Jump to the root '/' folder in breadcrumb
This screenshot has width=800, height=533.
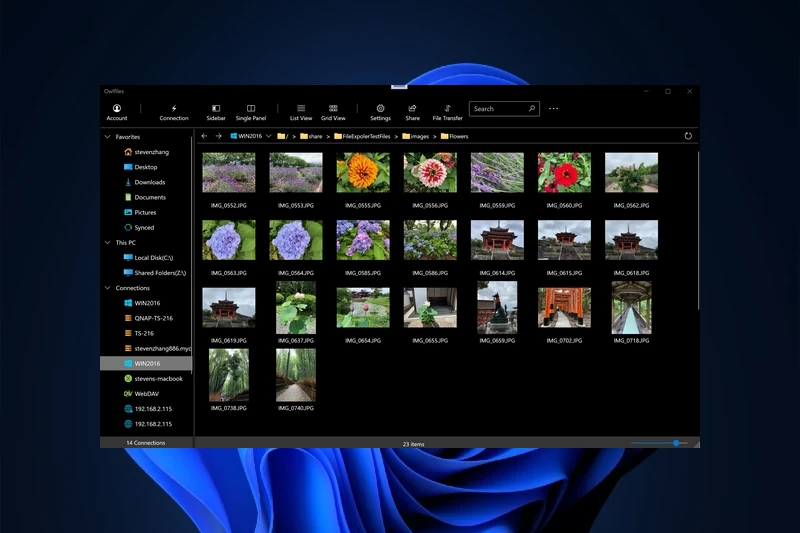point(283,136)
